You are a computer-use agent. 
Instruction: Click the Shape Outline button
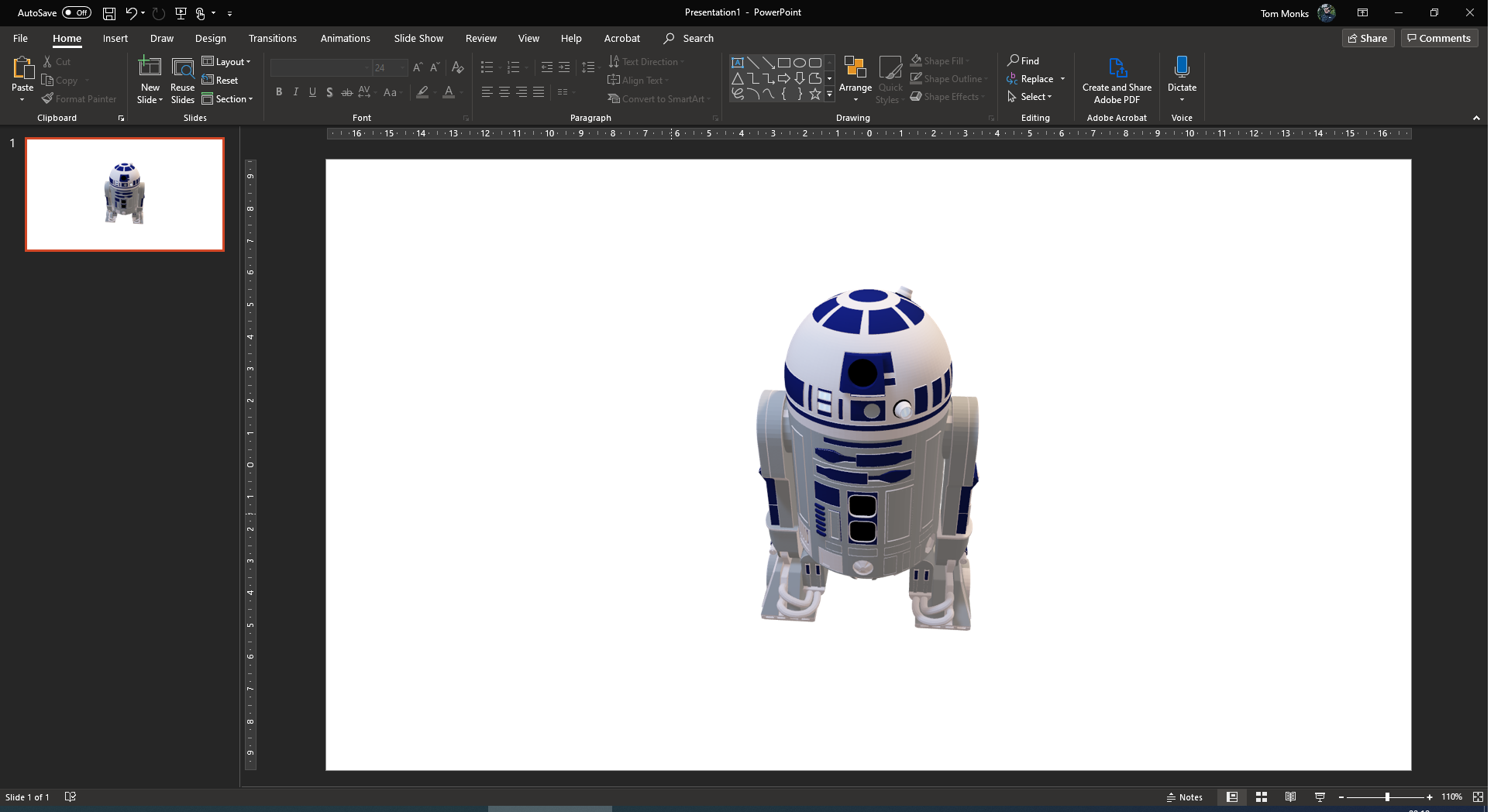coord(948,79)
